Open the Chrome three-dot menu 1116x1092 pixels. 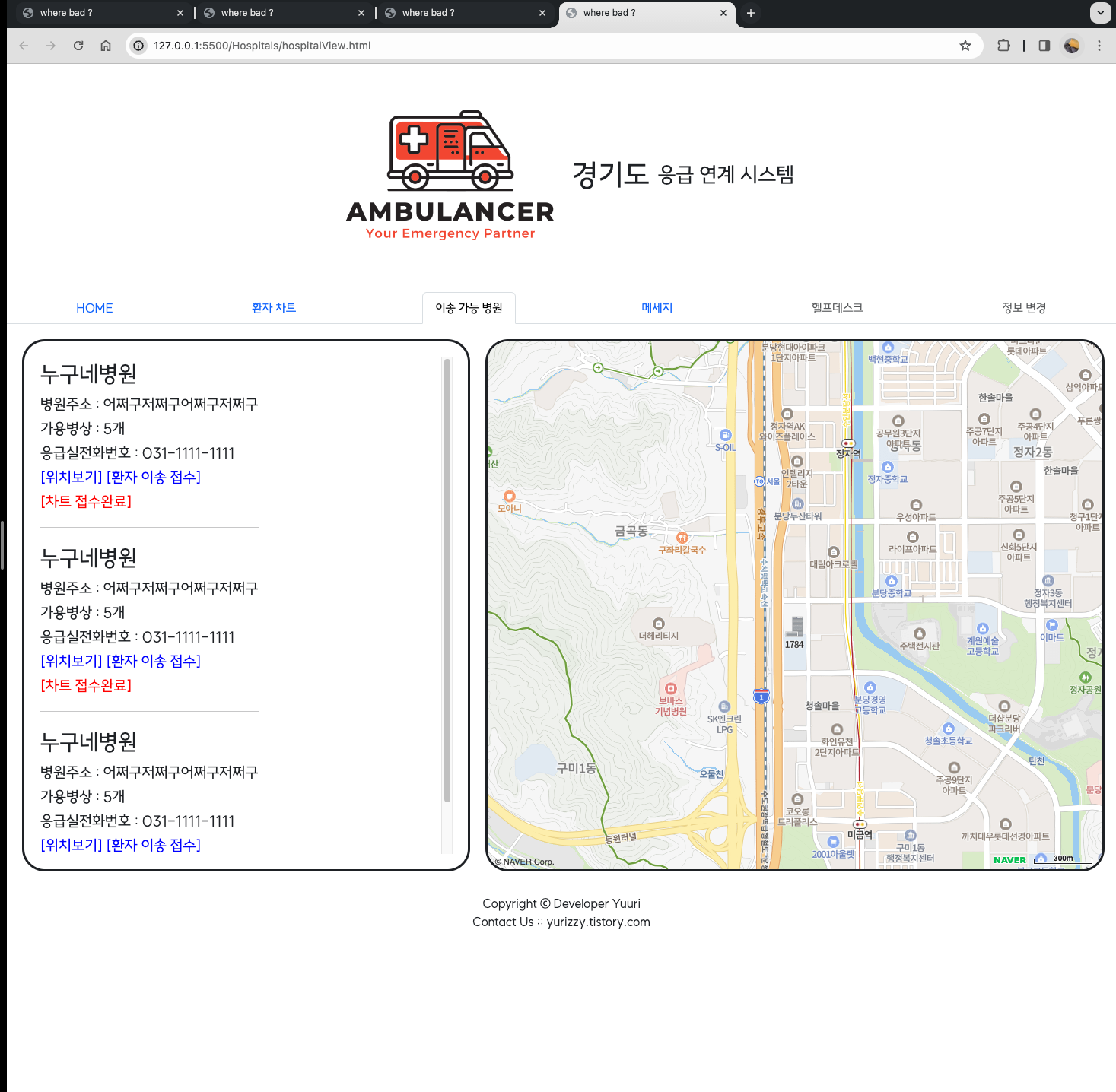[1099, 46]
